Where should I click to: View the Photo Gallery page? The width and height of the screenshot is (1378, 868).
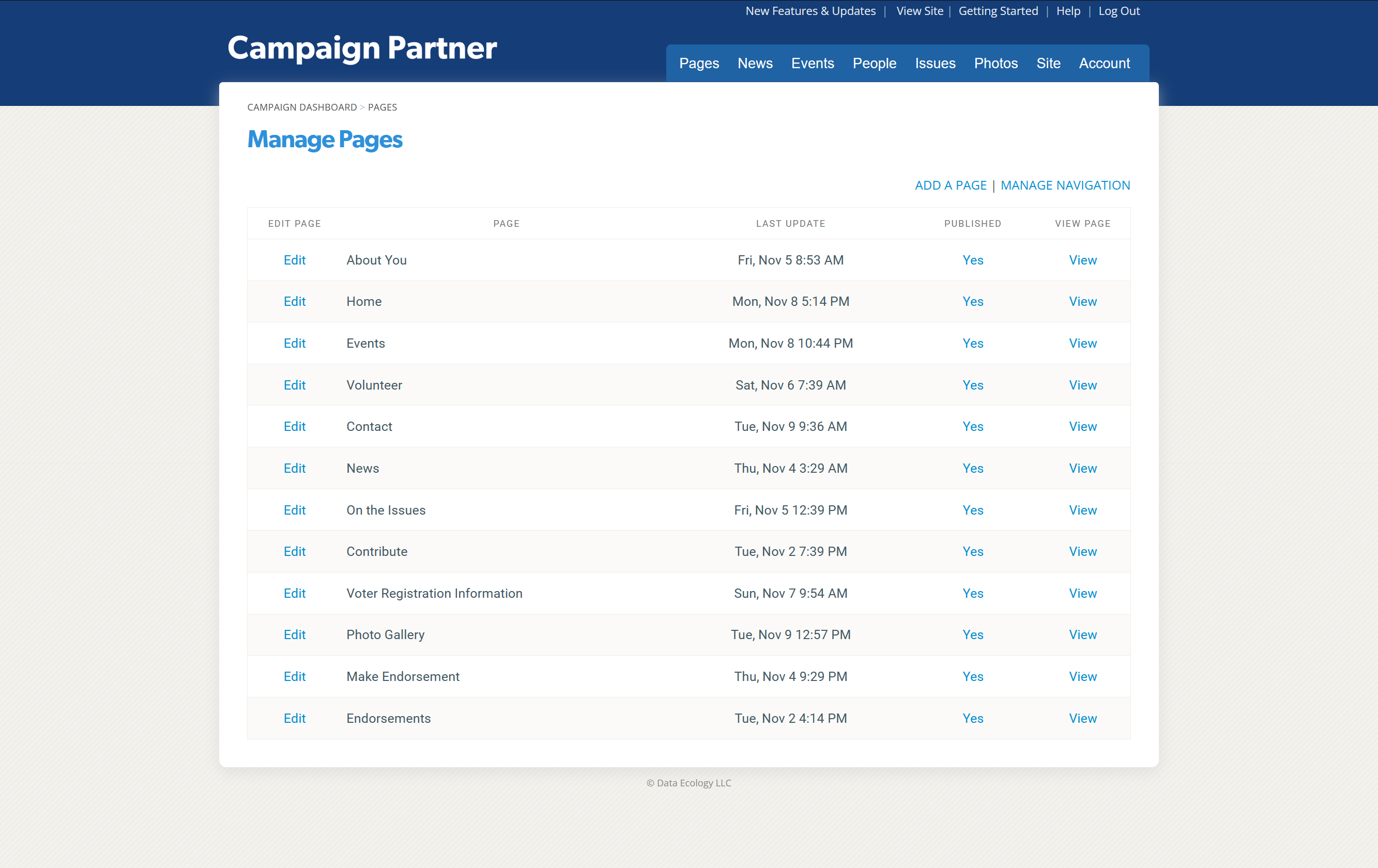coord(1083,634)
